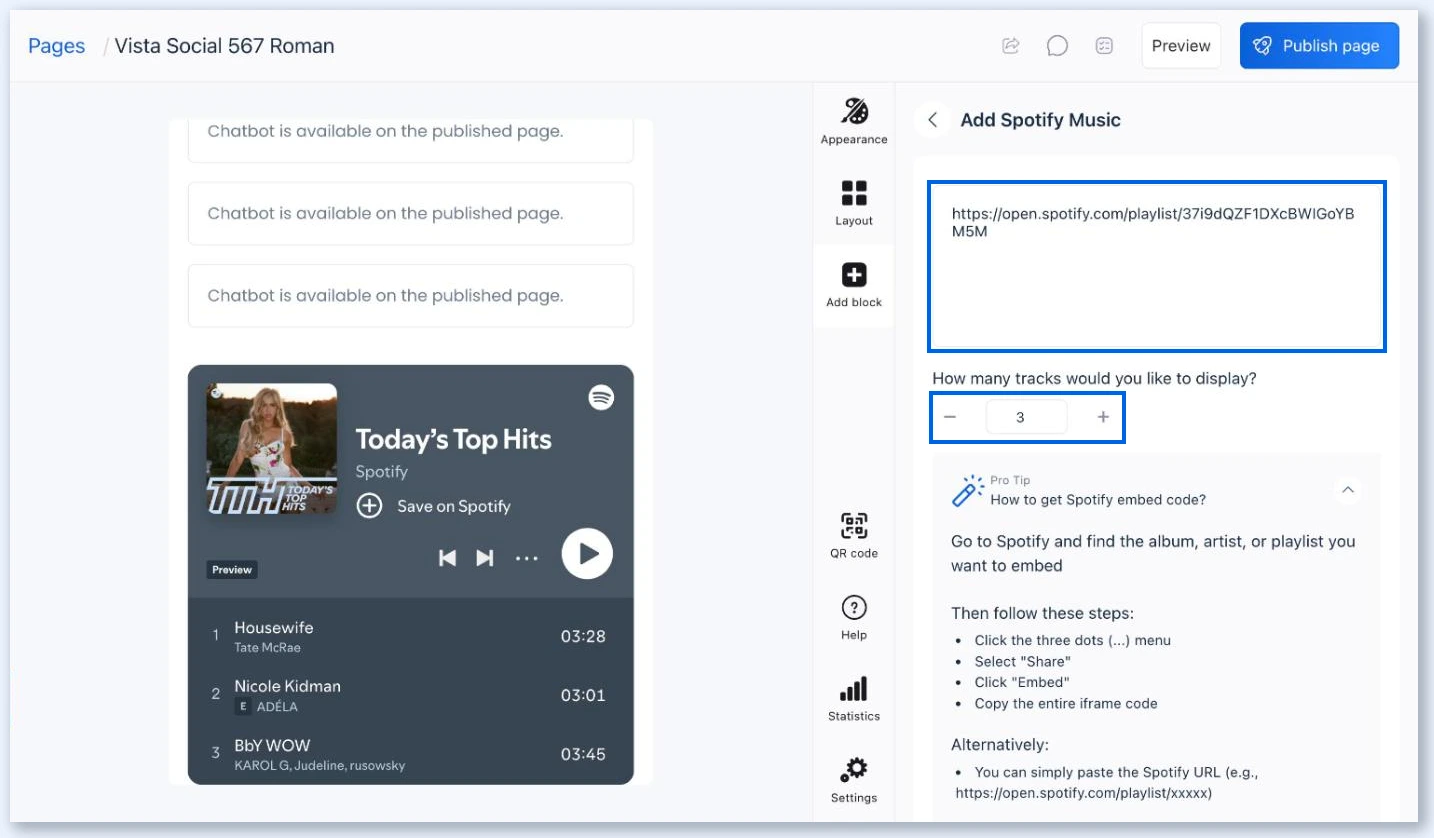Click the Preview badge in the player
Screen dimensions: 1434x838
[x=232, y=570]
